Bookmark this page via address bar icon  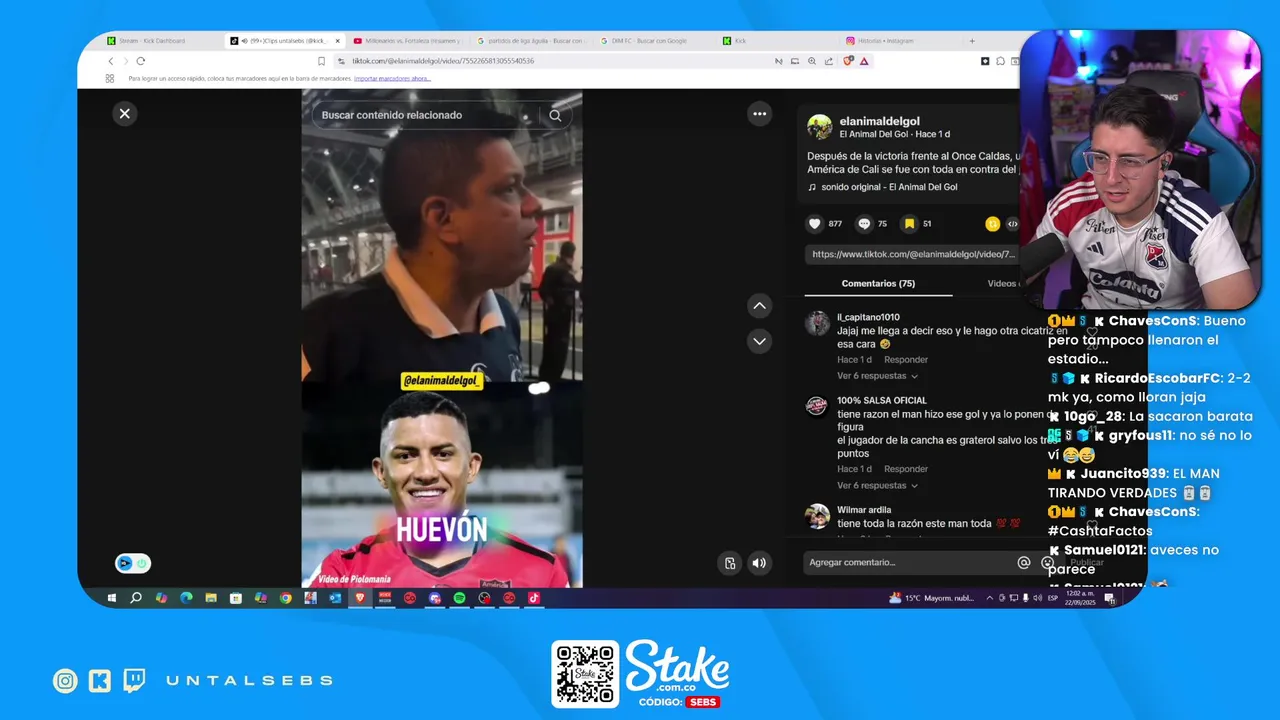tap(321, 61)
